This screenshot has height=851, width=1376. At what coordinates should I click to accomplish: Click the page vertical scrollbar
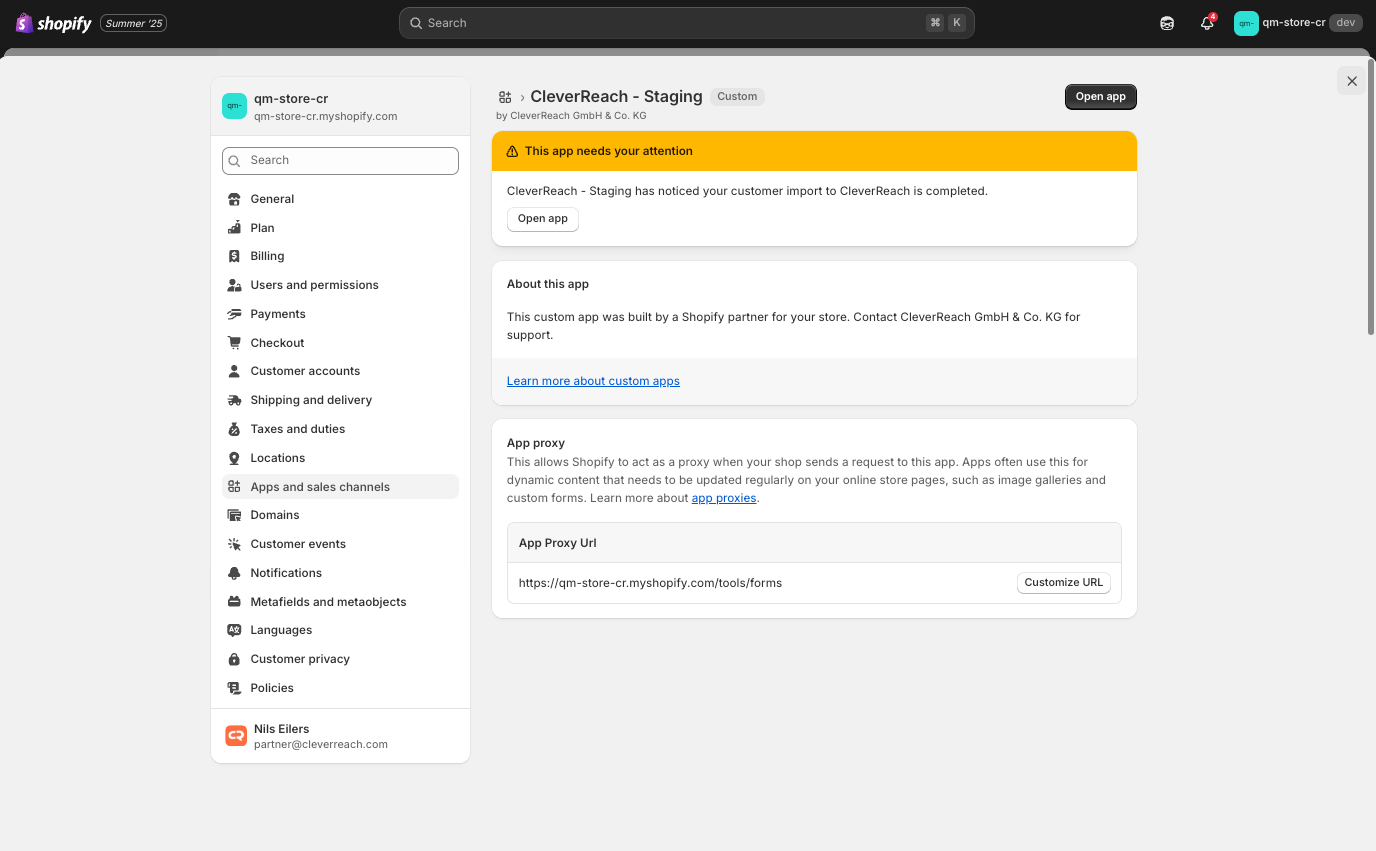coord(1371,195)
